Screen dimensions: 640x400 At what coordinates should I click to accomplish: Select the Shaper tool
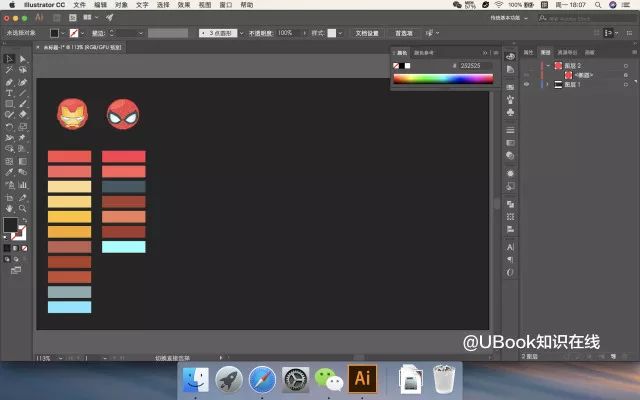(x=9, y=115)
